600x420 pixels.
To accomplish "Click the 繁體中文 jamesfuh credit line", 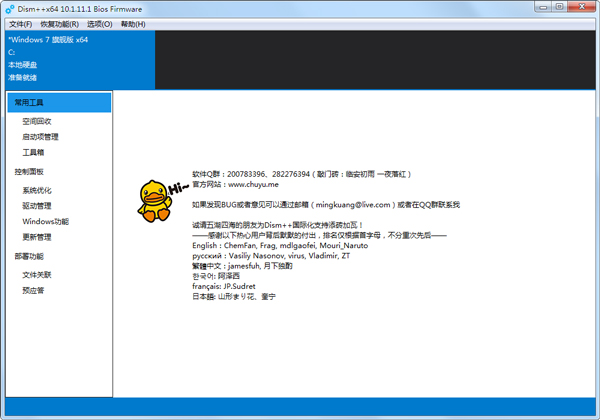I will pos(242,266).
